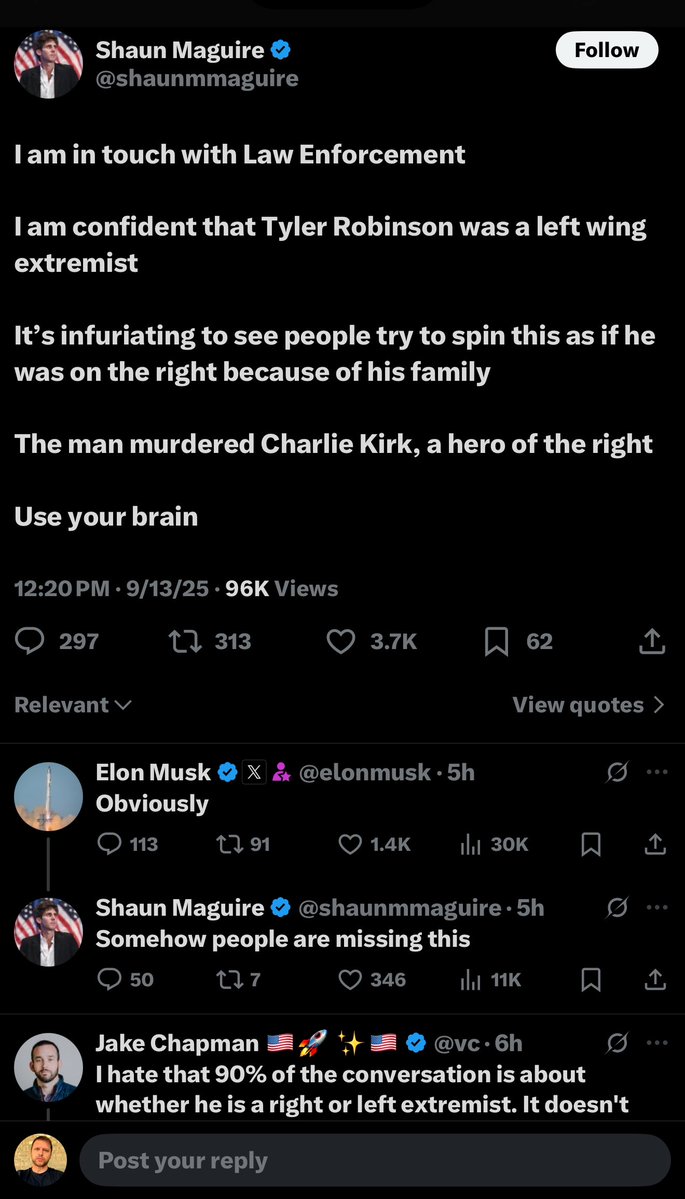Comment on Shaun Maguire's "Somehow" reply

click(110, 979)
